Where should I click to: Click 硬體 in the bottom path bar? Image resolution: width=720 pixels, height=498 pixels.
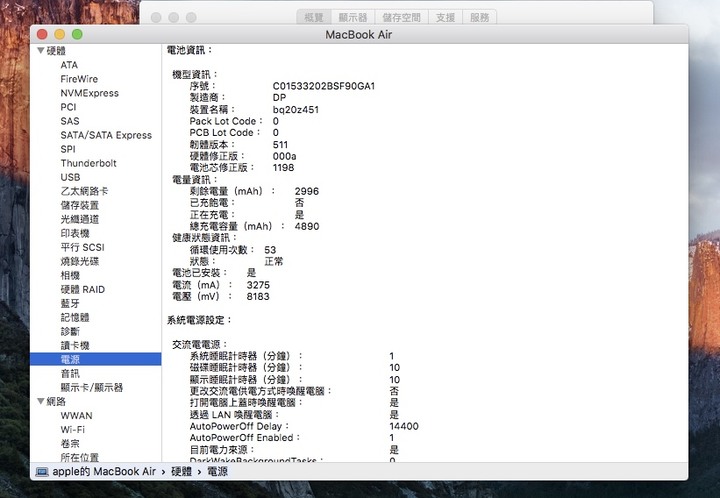click(181, 472)
